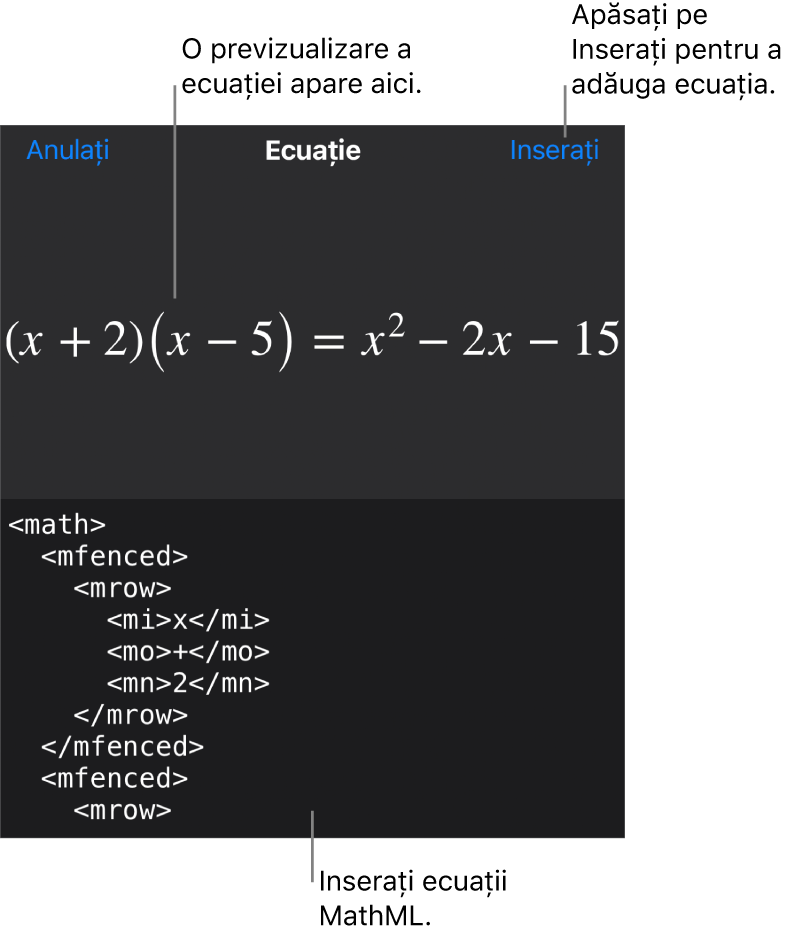This screenshot has height=943, width=796.
Task: Tap Inserați to add the equation
Action: (x=554, y=150)
